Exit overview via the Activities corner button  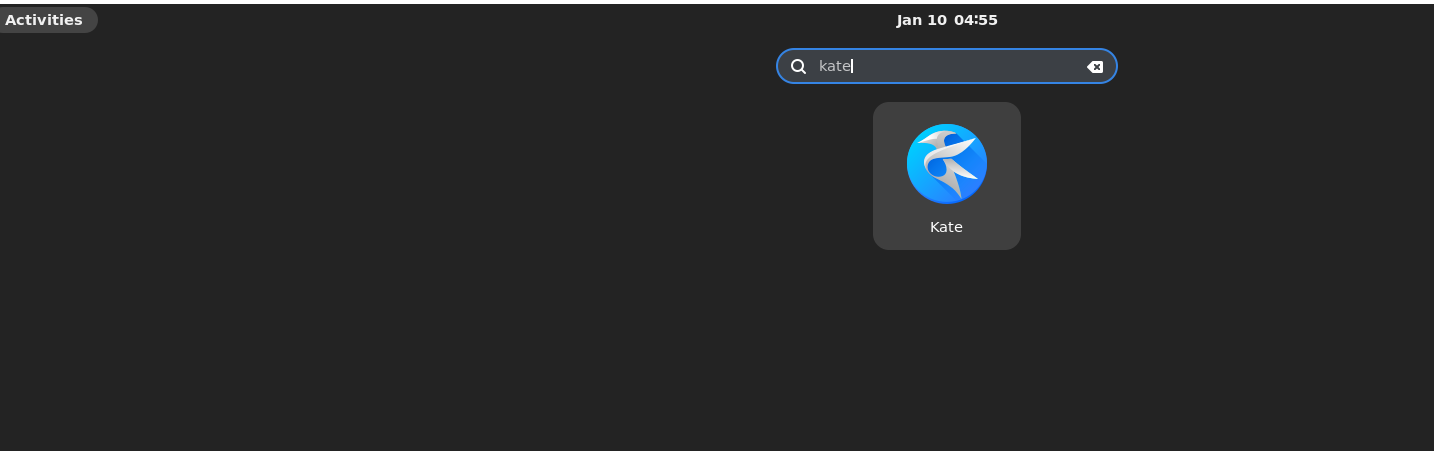(x=44, y=20)
